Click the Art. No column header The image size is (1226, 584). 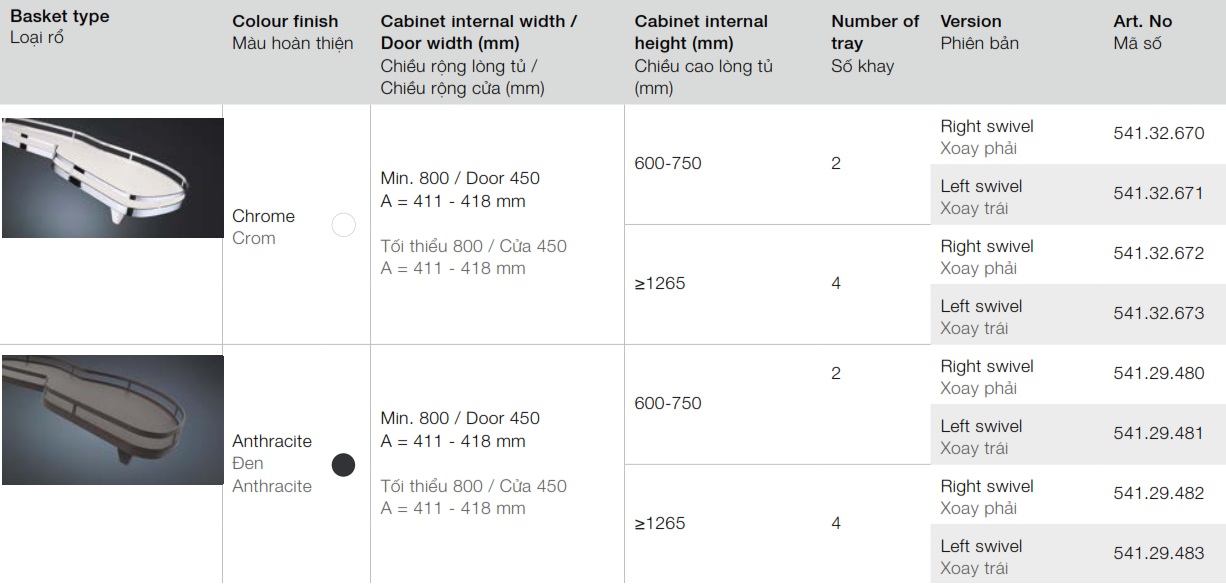coord(1142,21)
